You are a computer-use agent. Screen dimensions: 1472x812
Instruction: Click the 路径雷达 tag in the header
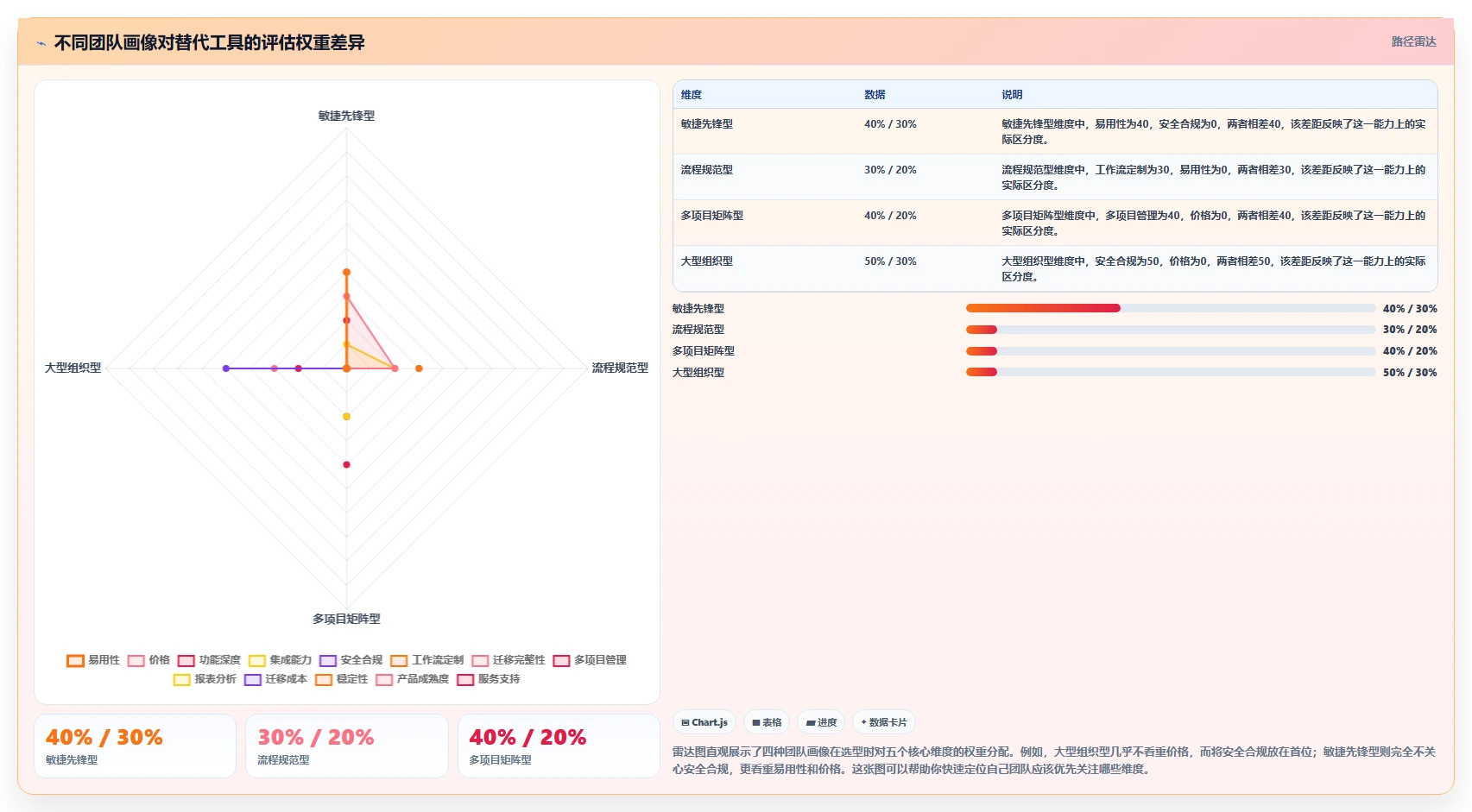click(1413, 41)
